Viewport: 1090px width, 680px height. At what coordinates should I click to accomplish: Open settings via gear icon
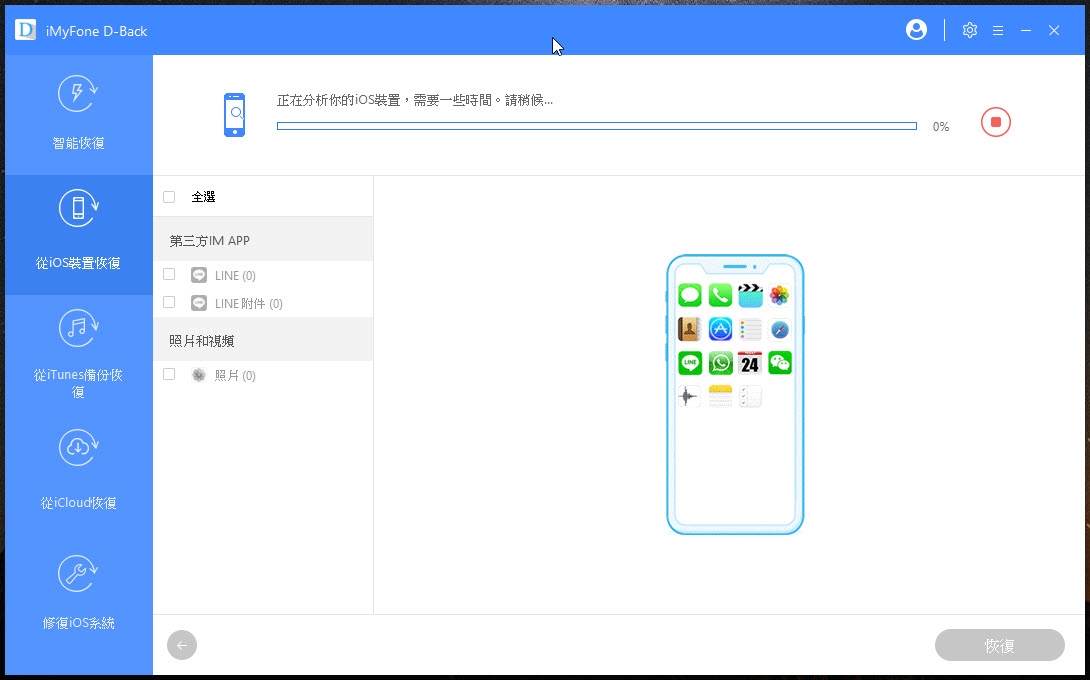click(970, 30)
